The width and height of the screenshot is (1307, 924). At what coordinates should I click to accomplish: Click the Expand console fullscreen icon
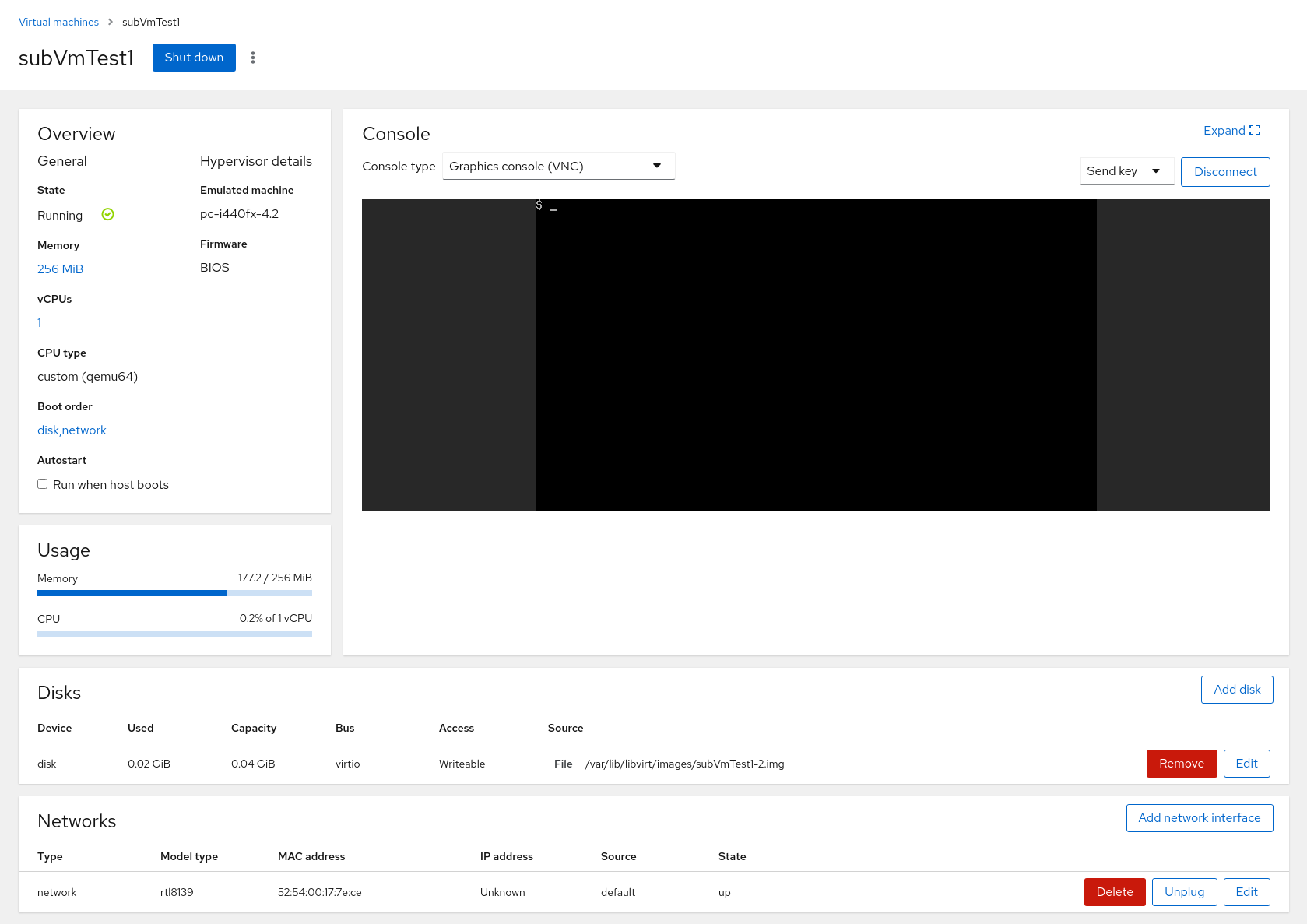[1254, 131]
